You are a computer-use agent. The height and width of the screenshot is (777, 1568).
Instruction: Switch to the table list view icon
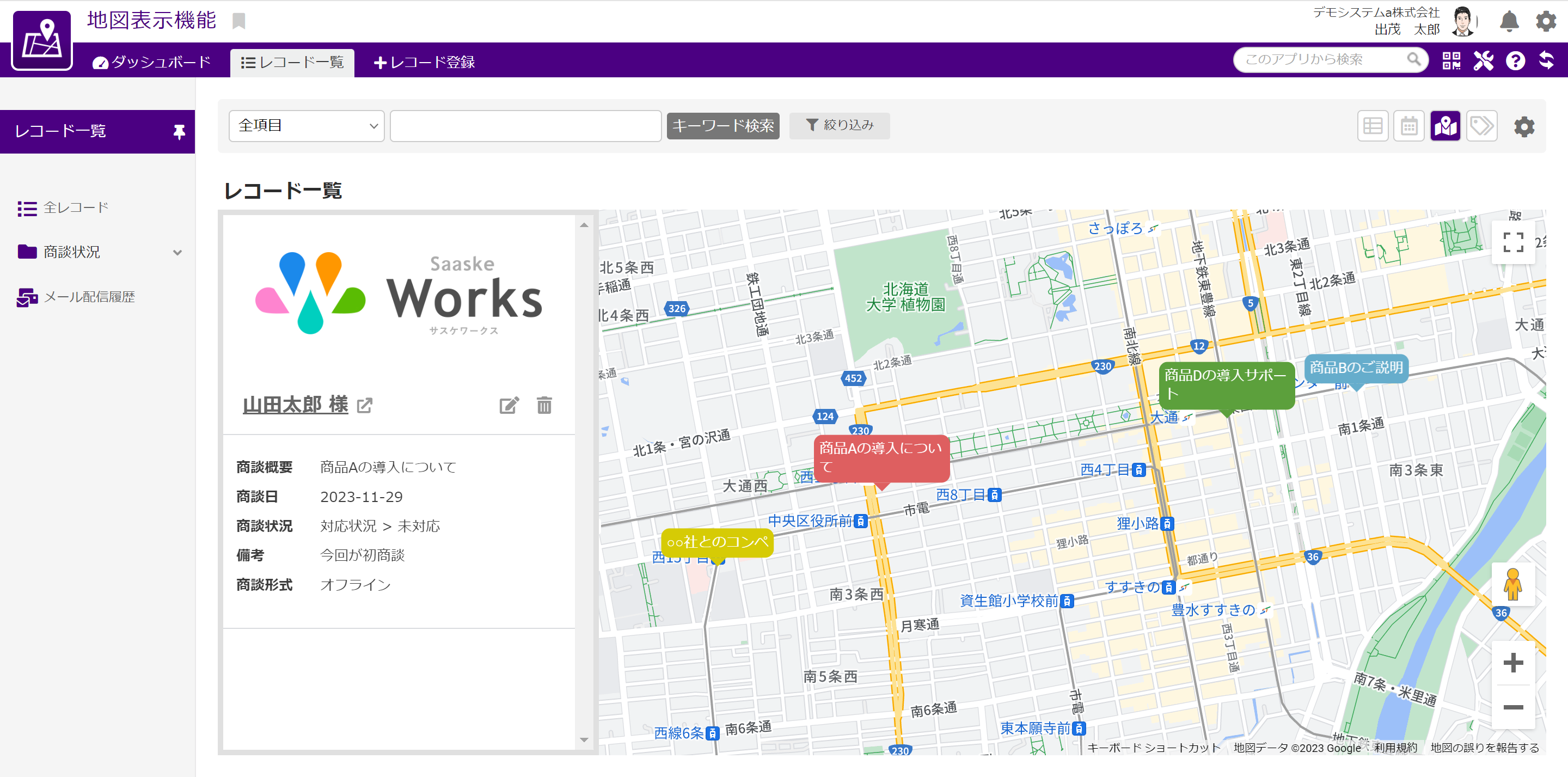[x=1373, y=126]
